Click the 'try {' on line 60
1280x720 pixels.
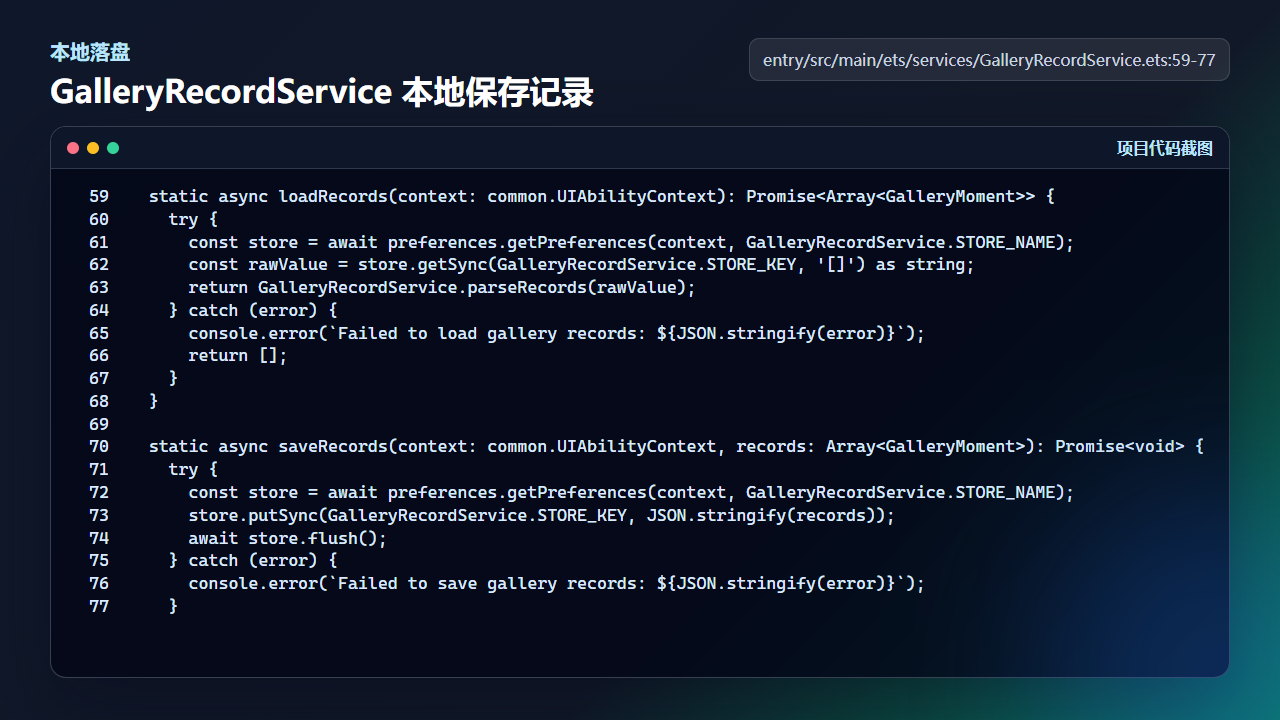click(x=193, y=219)
